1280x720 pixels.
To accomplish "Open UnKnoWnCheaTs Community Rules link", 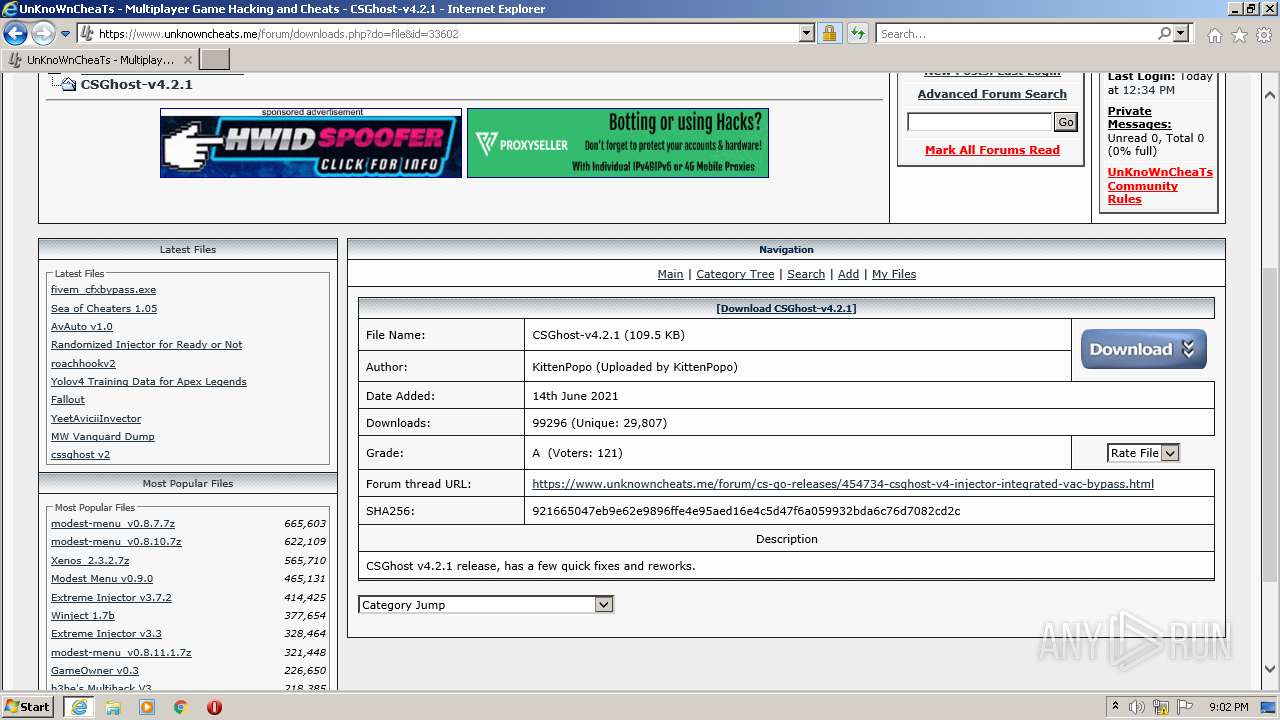I will [1160, 185].
